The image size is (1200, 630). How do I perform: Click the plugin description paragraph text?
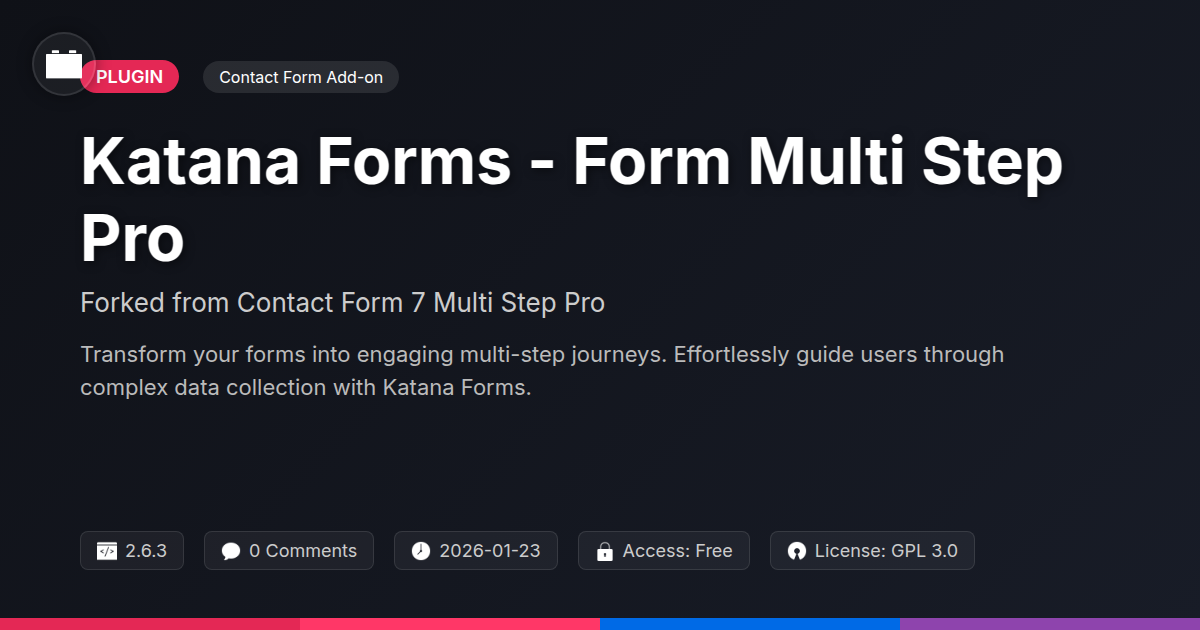540,371
